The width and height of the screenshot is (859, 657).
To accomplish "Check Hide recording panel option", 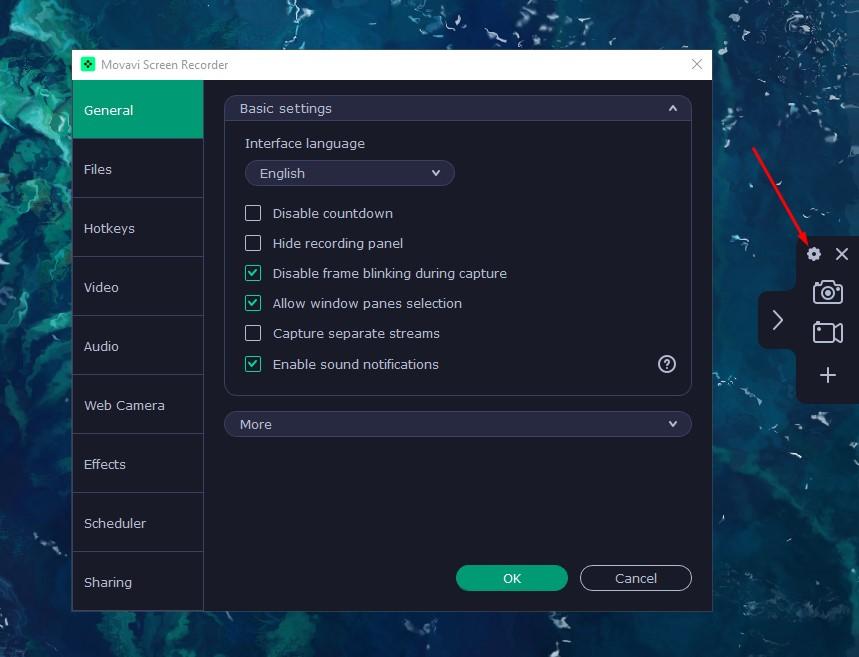I will click(x=253, y=243).
